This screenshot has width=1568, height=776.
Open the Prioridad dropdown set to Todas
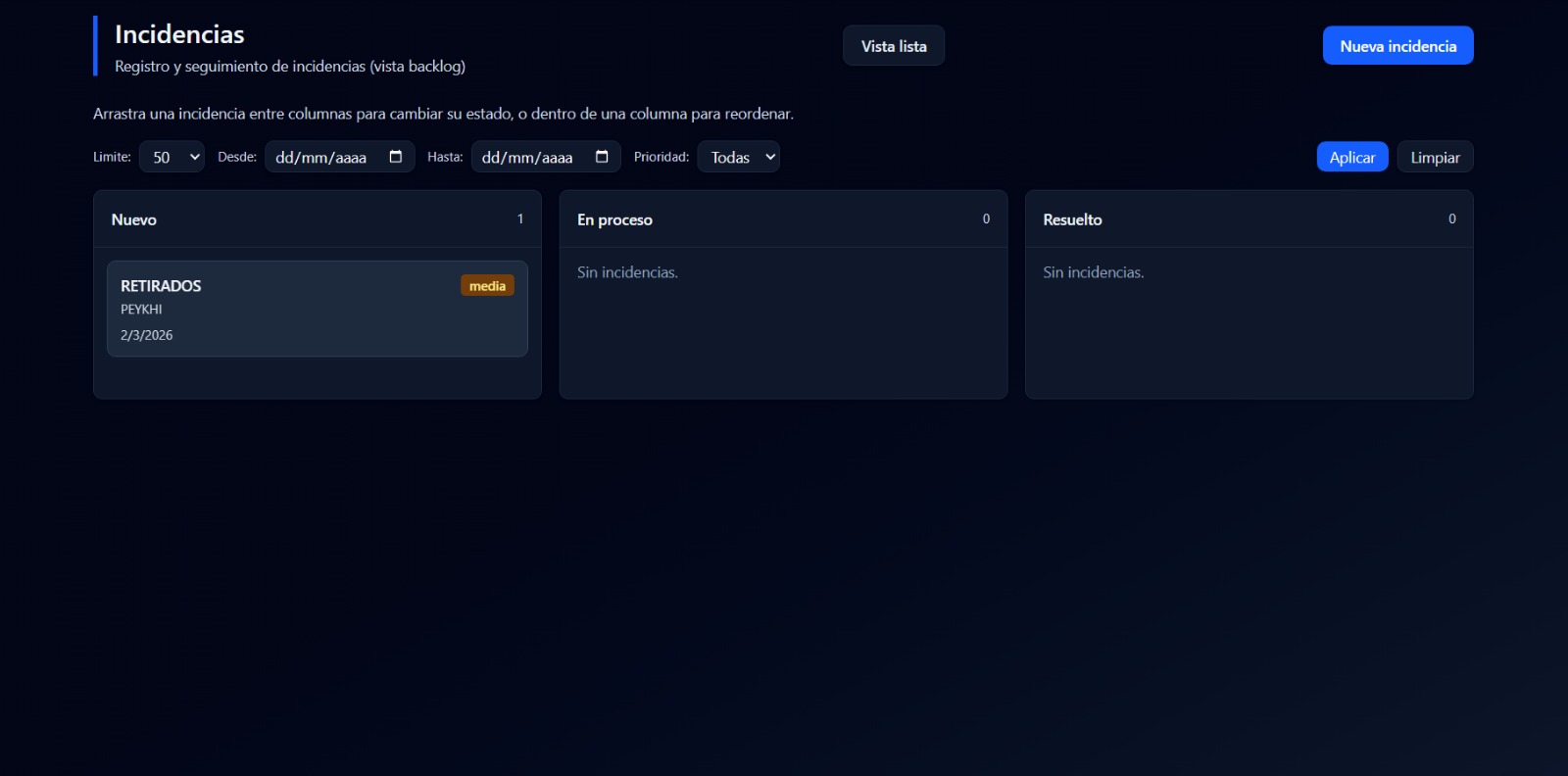[738, 157]
